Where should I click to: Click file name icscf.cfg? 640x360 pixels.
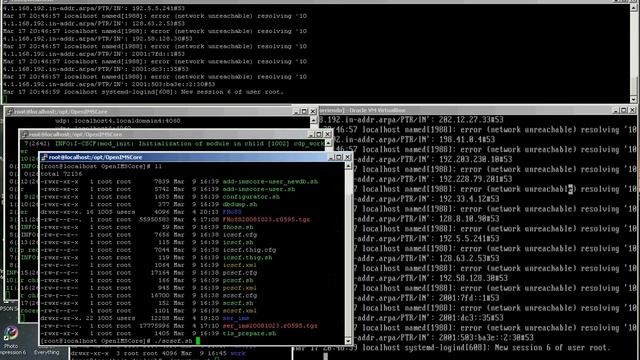click(240, 235)
